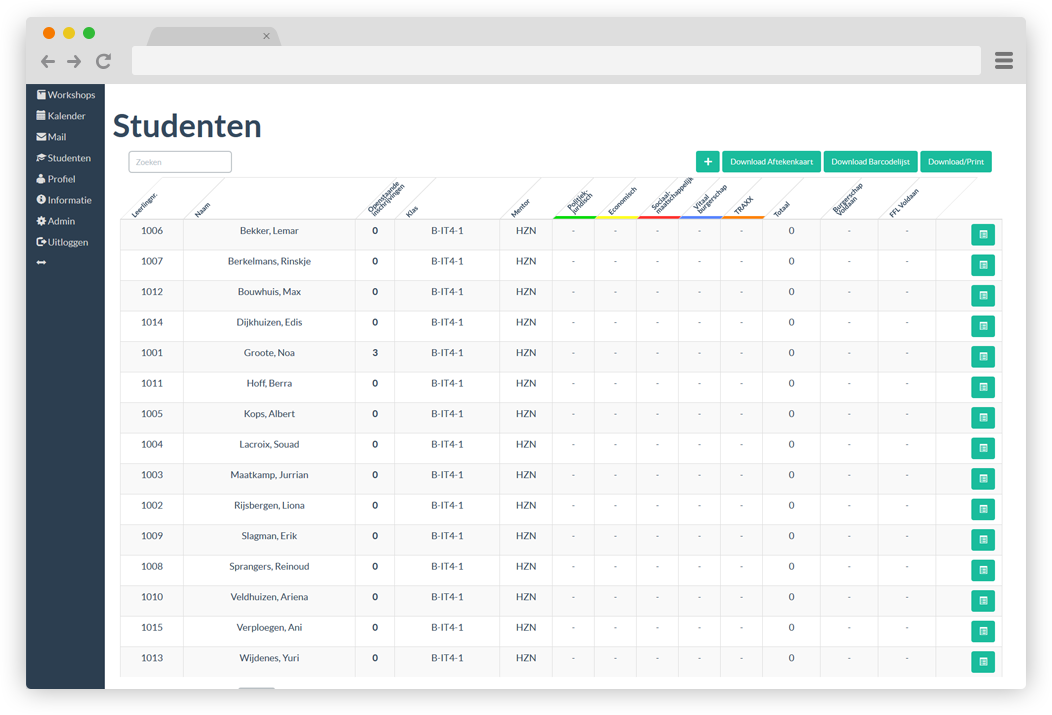This screenshot has height=715, width=1052.
Task: Click student name Groote, Noa
Action: (269, 353)
